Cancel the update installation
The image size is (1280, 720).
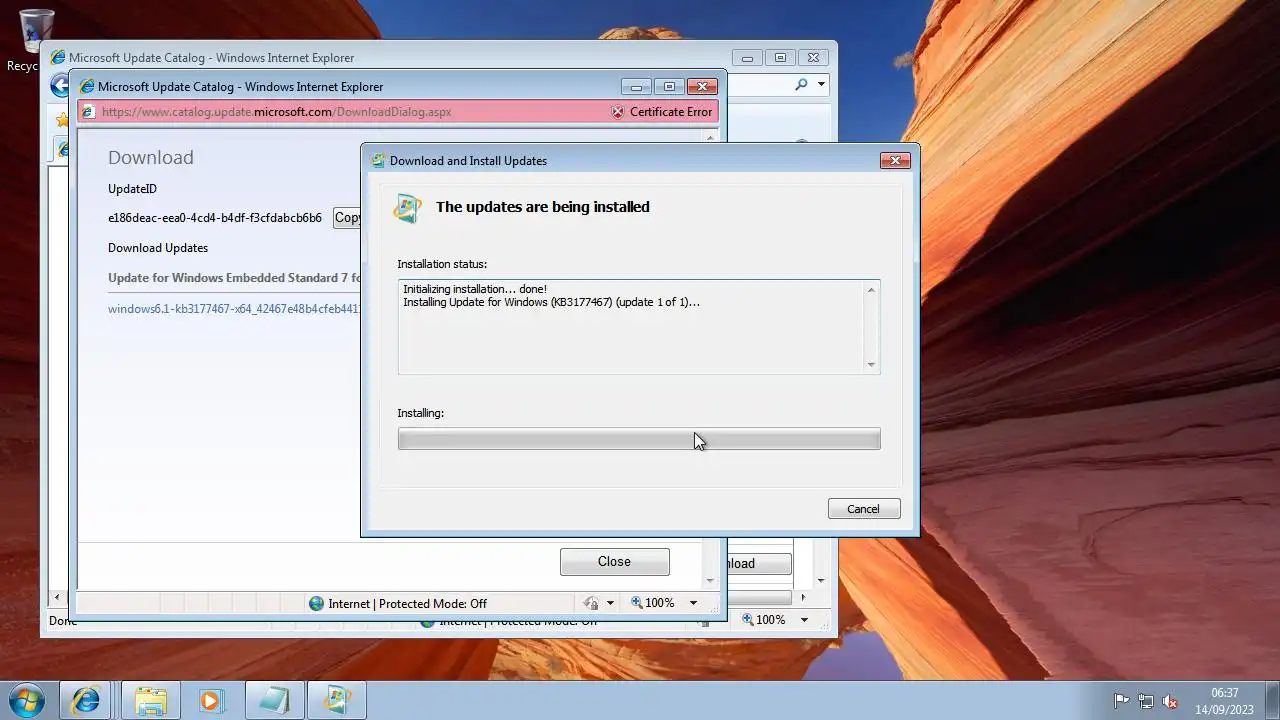click(x=864, y=509)
